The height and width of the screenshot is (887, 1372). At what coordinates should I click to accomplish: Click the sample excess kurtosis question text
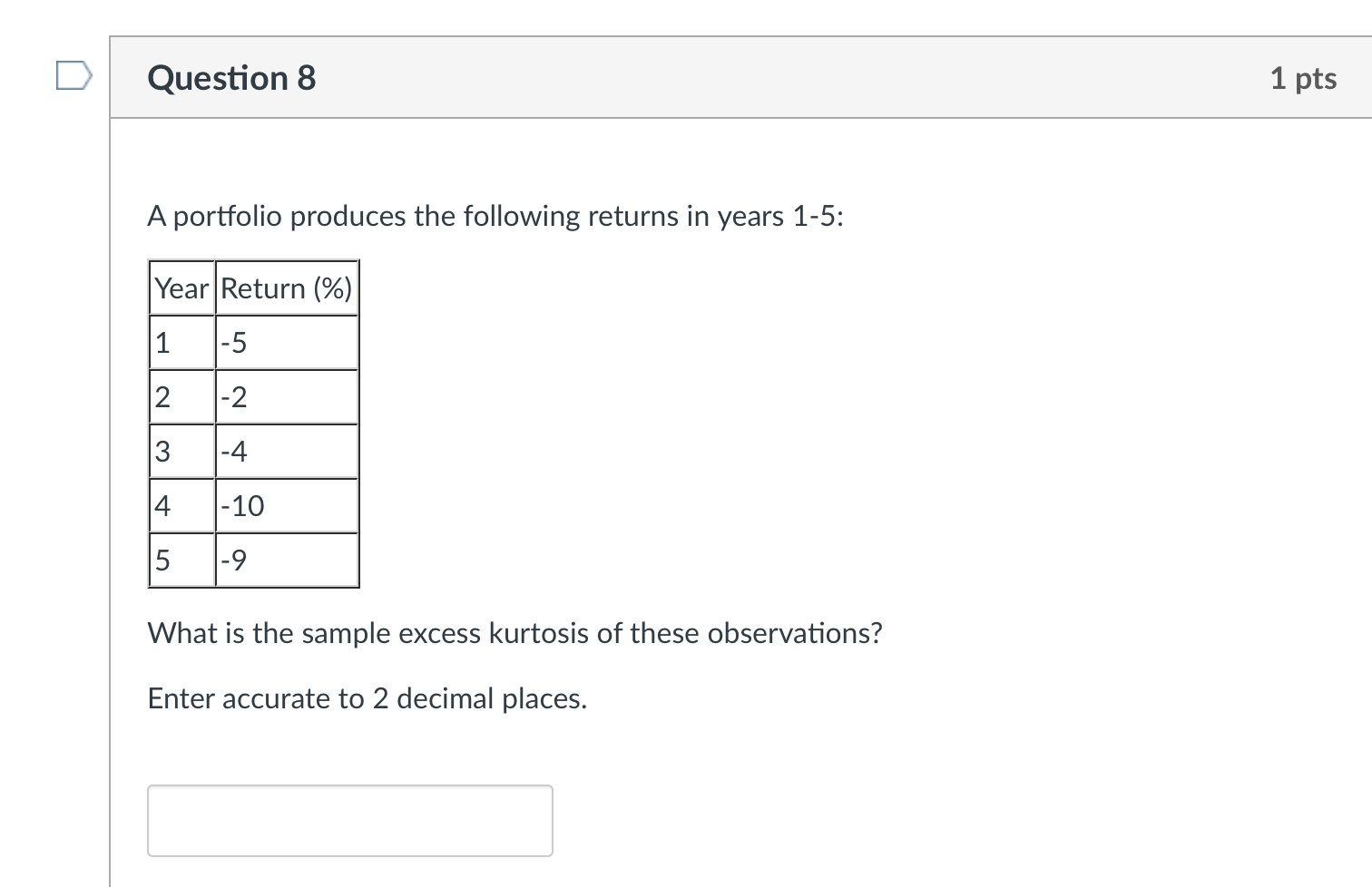point(515,633)
